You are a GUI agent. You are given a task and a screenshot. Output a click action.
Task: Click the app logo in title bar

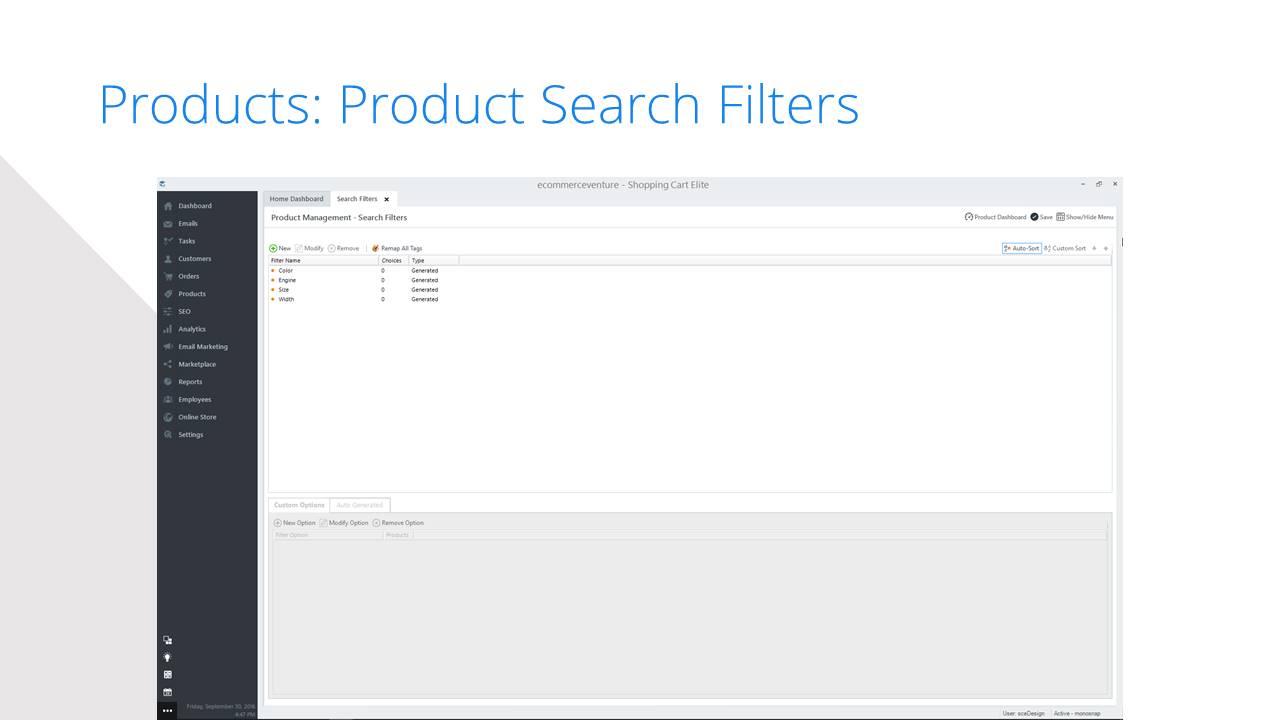162,184
